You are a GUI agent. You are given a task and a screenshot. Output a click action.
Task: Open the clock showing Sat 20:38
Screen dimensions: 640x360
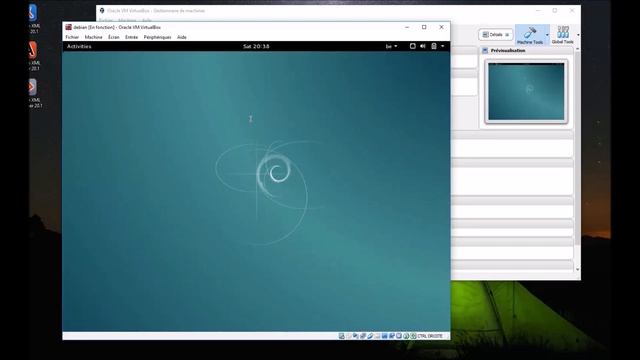[256, 46]
